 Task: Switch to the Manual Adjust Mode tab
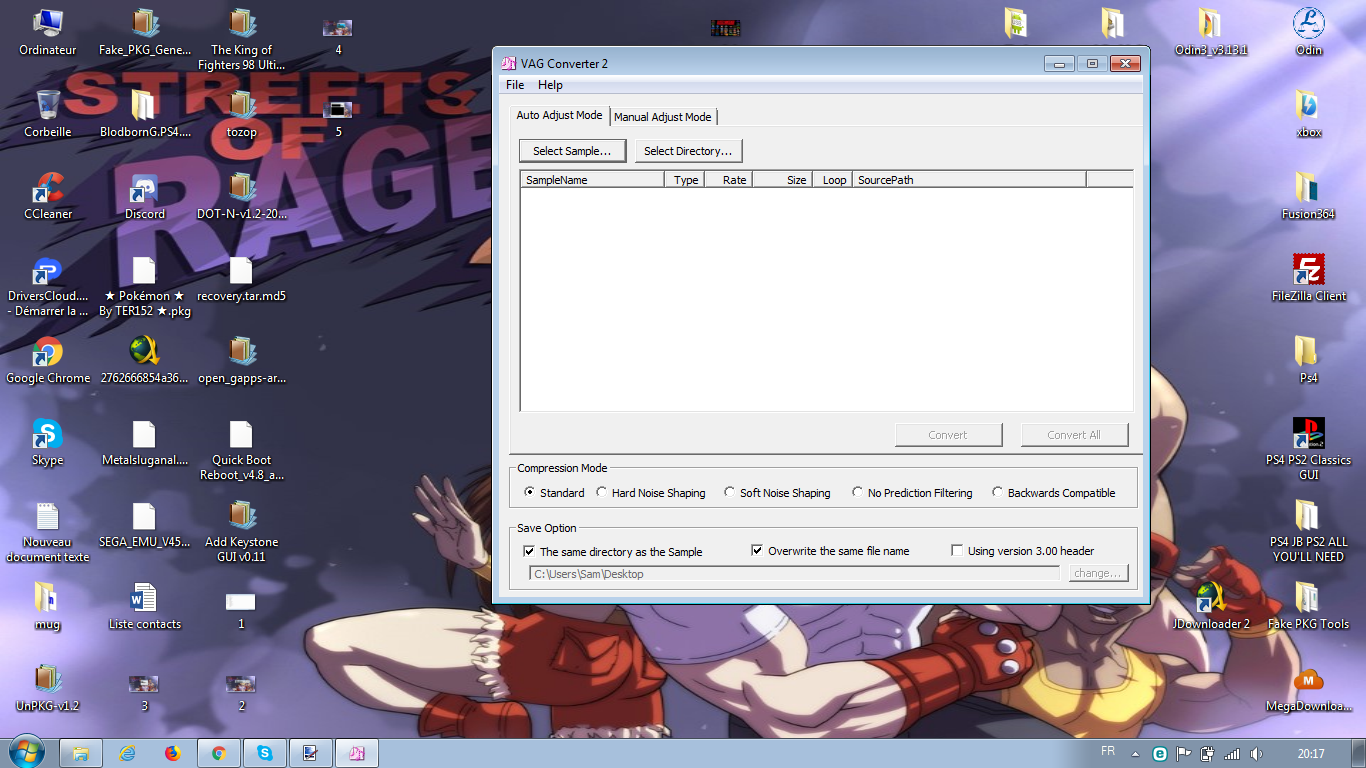[663, 117]
